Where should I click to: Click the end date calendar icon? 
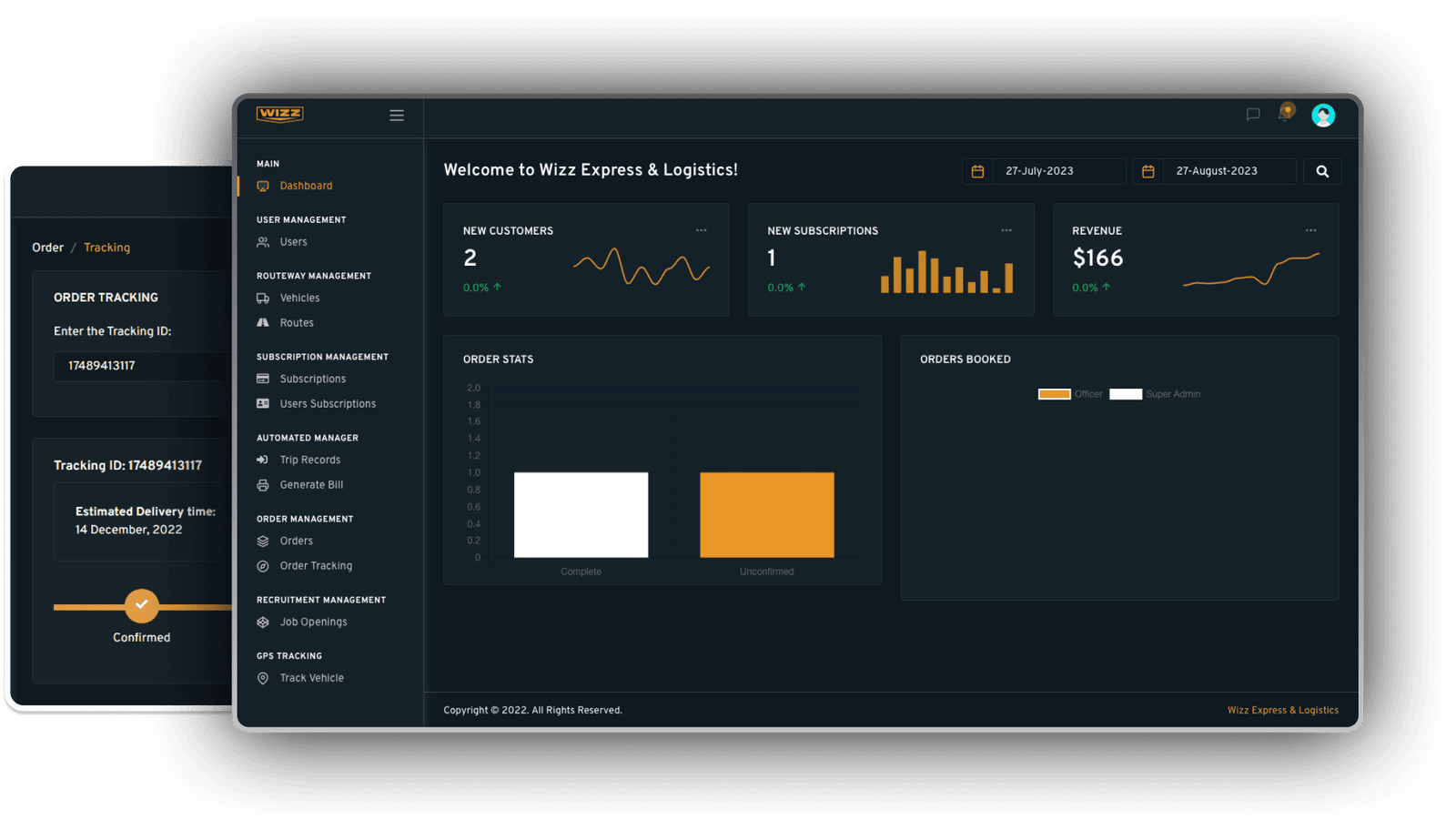pyautogui.click(x=1148, y=171)
